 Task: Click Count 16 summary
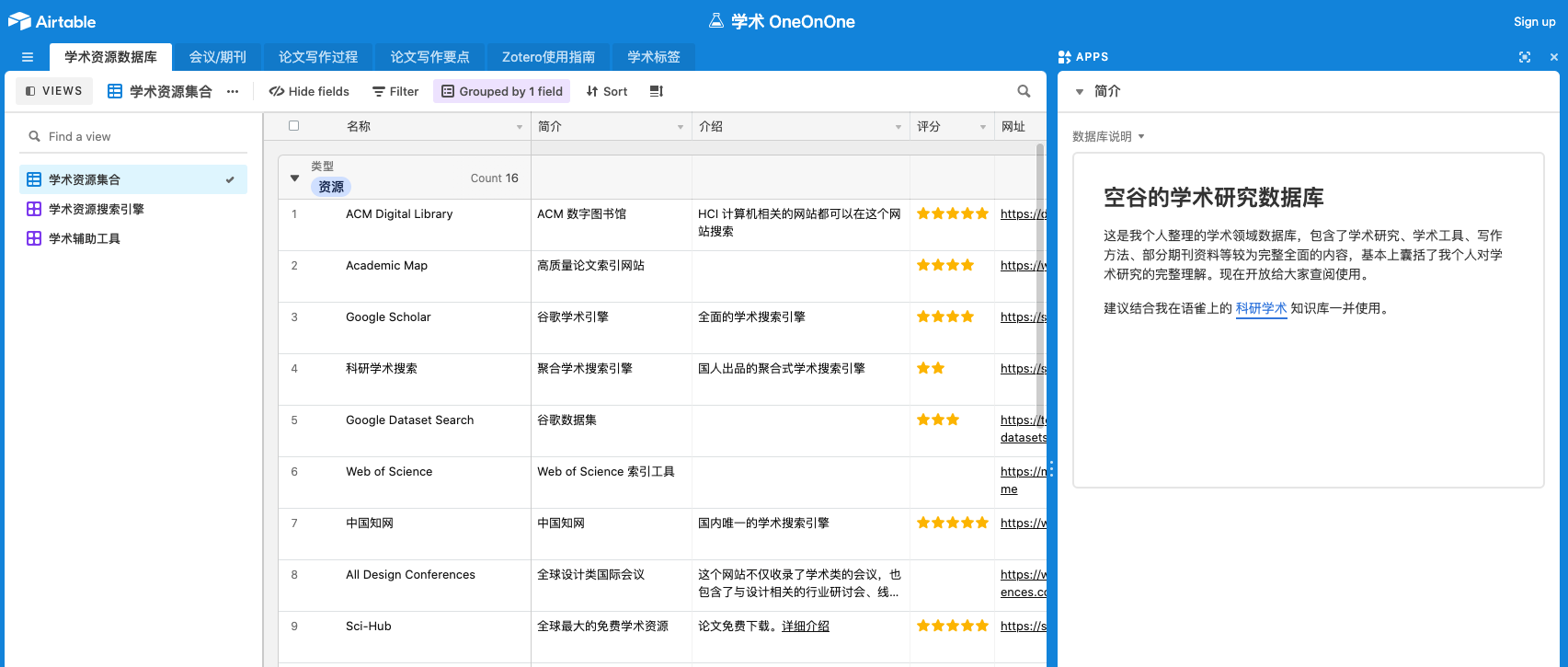[495, 178]
